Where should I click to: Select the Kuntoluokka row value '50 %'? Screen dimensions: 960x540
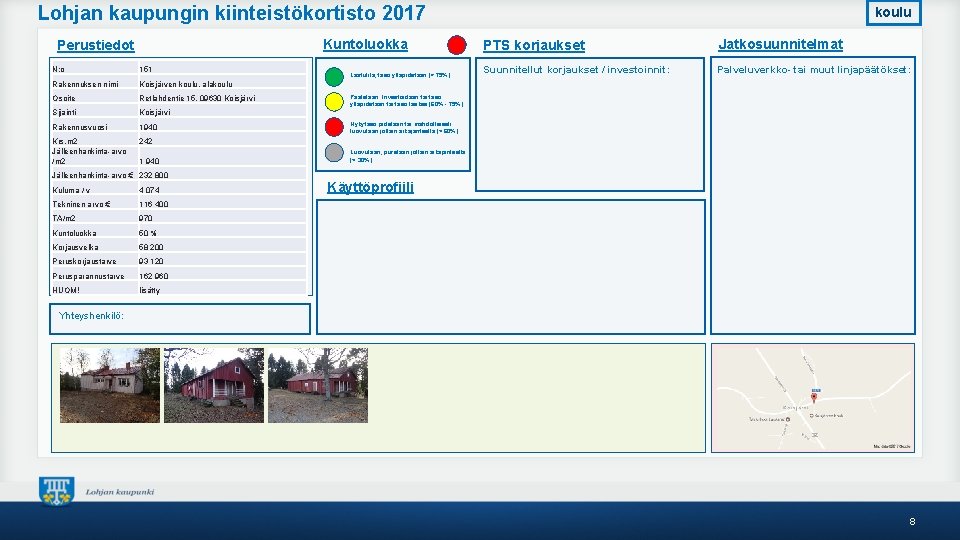point(148,233)
